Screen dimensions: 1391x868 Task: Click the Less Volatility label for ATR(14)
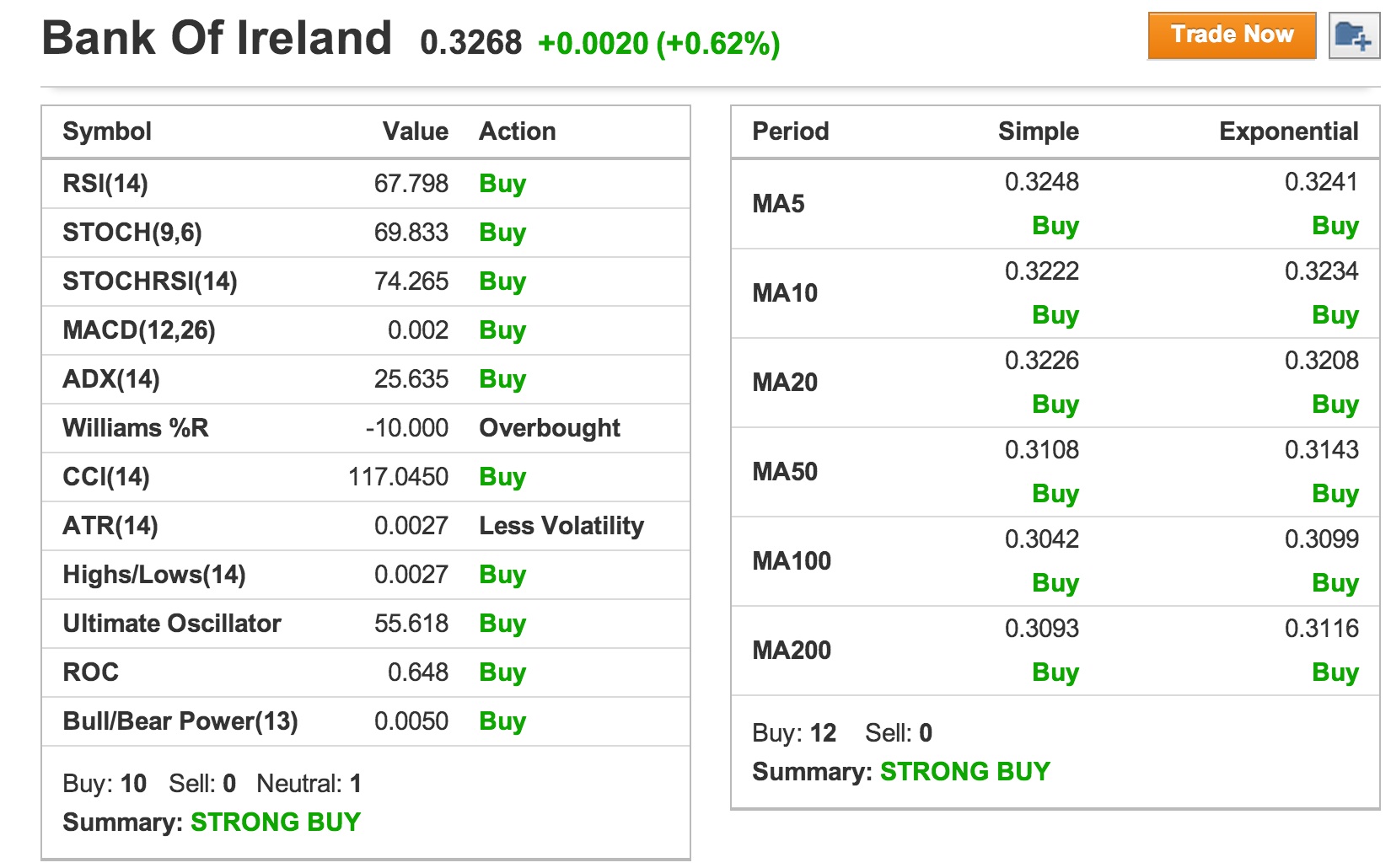tap(561, 525)
